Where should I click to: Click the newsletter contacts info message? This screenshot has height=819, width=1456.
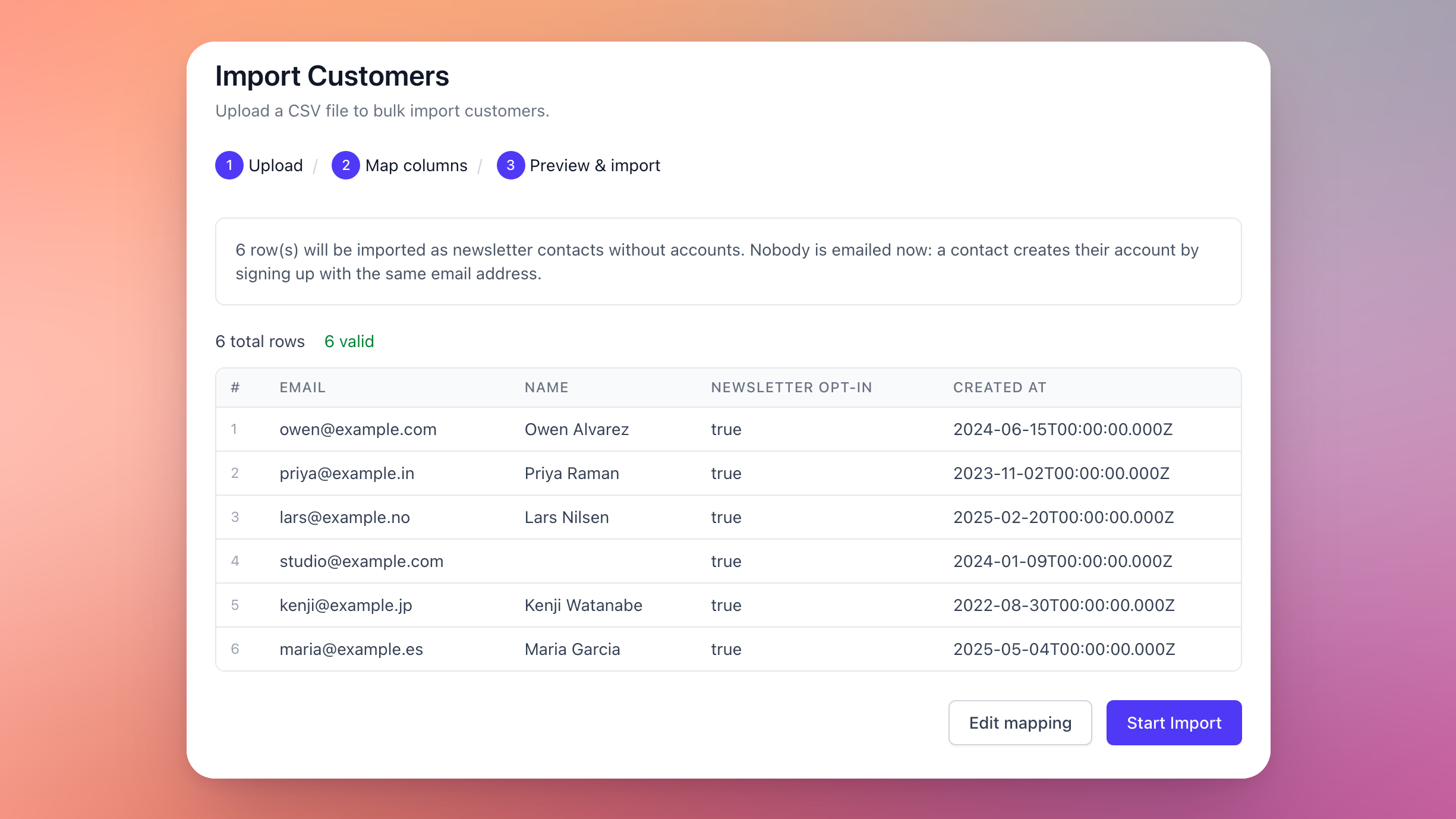click(x=728, y=262)
